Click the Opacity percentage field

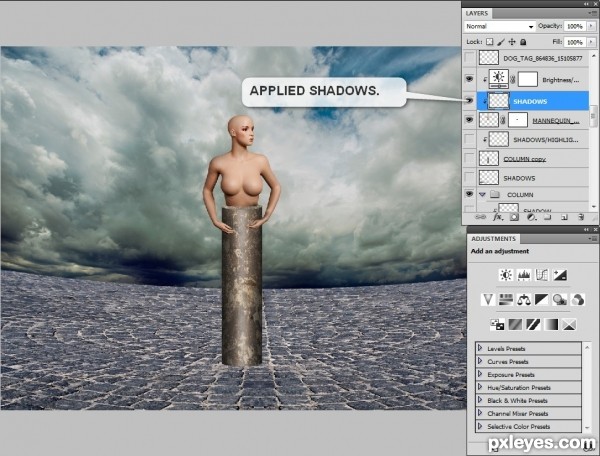[575, 26]
